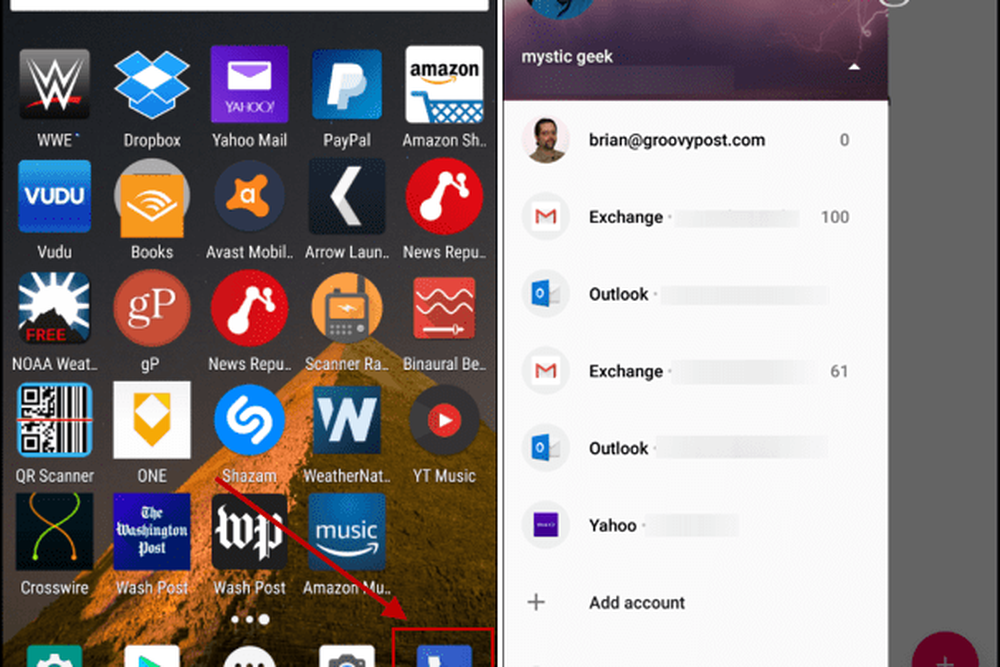Launch the gP groovyPost app
The width and height of the screenshot is (1000, 667).
click(x=152, y=308)
